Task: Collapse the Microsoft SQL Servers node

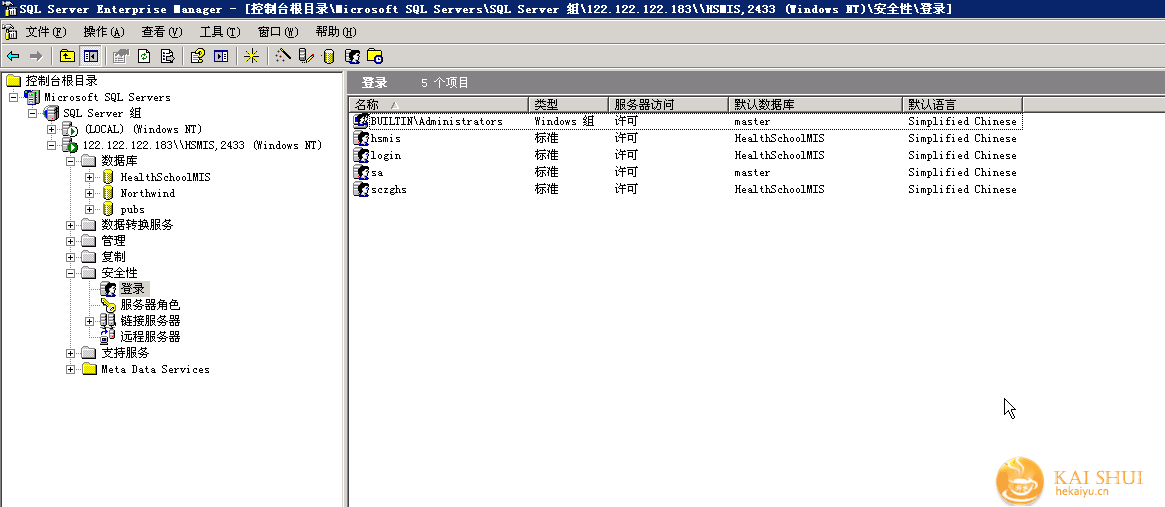Action: click(13, 97)
